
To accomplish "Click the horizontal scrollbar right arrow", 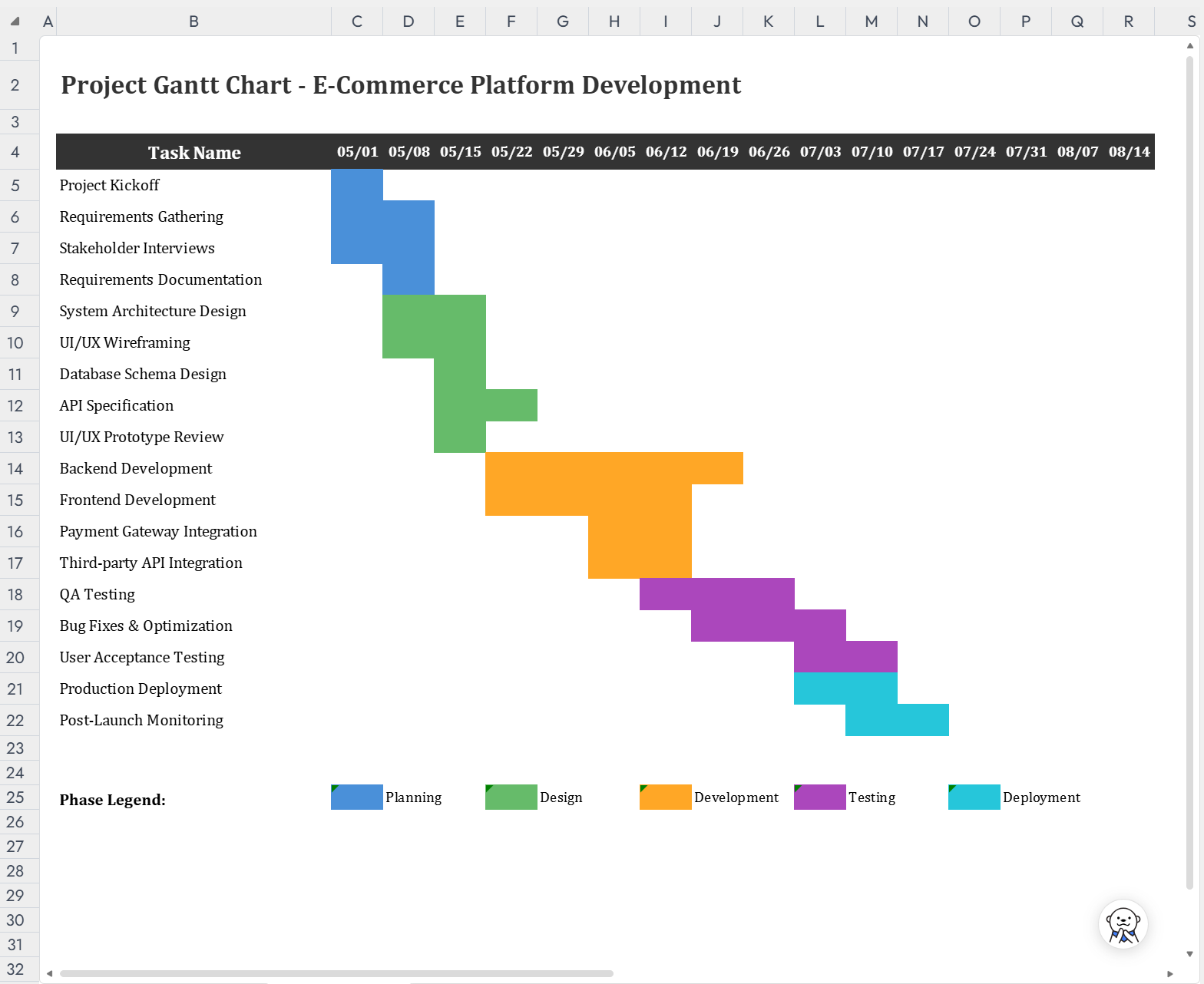I will [1170, 974].
